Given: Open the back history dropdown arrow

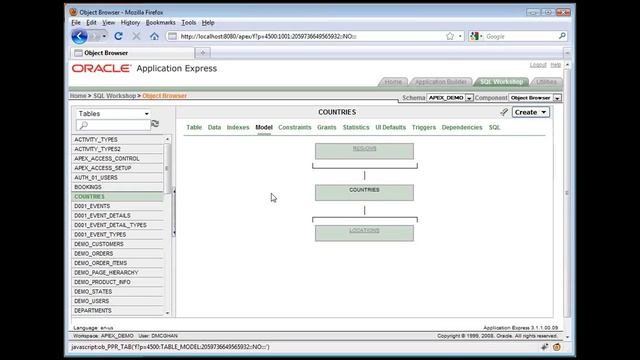Looking at the screenshot, I should [x=104, y=36].
